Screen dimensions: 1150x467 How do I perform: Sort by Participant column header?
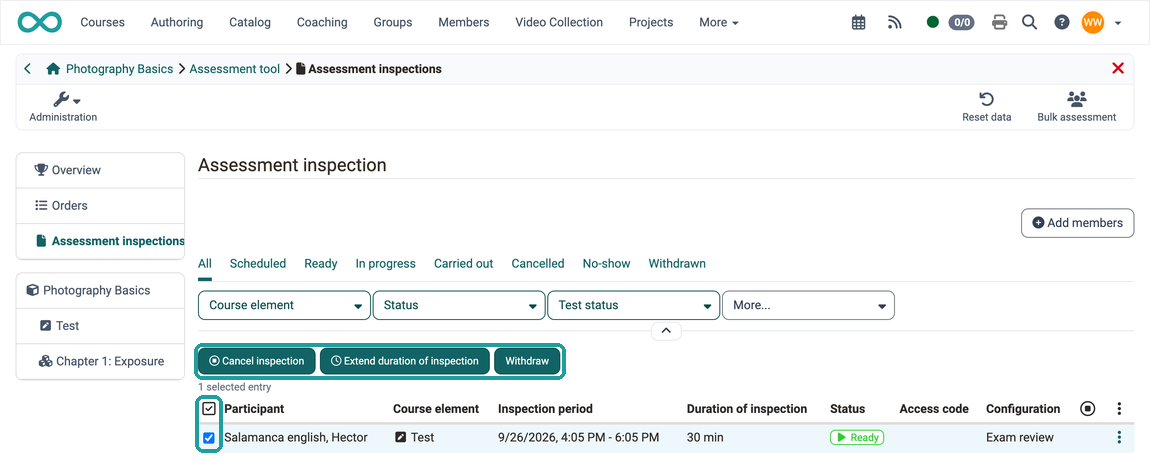[x=254, y=408]
